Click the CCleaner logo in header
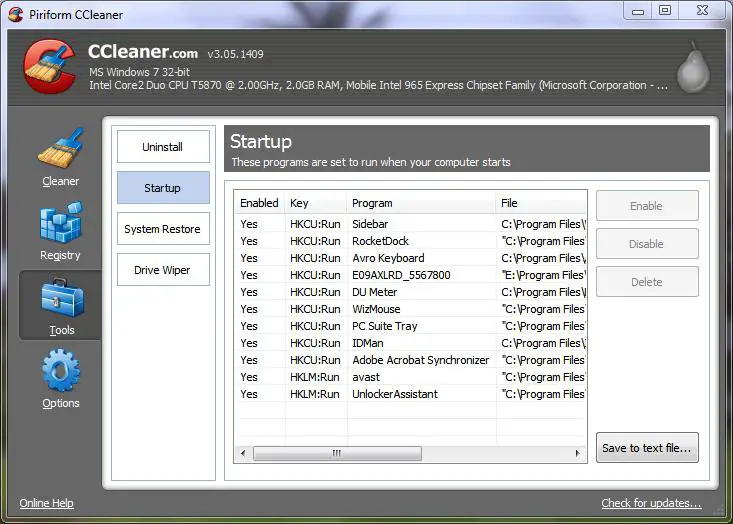 tap(50, 66)
